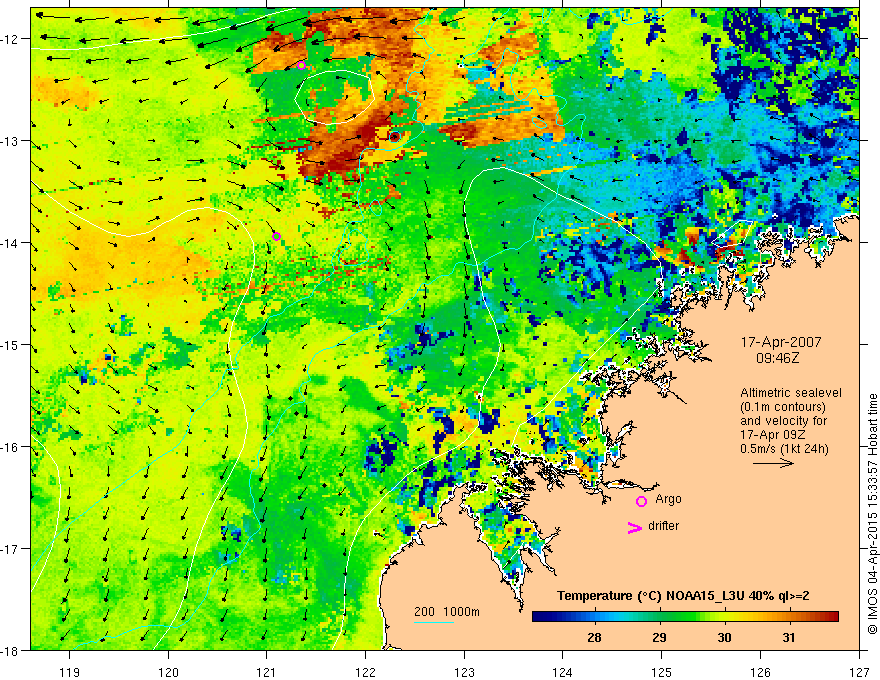Viewport: 880px width, 680px height.
Task: Click longitude axis label "121"
Action: click(x=267, y=672)
